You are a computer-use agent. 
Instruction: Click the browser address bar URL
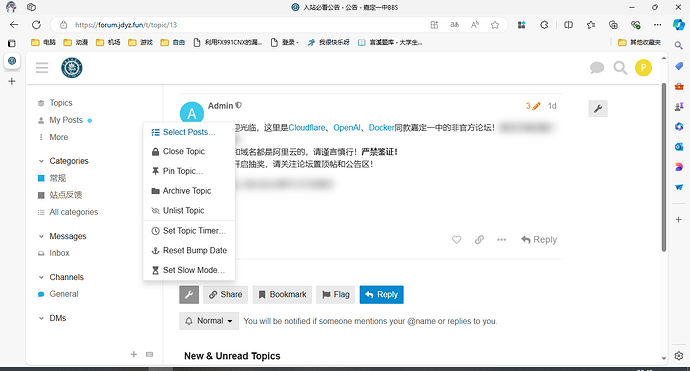[x=126, y=25]
